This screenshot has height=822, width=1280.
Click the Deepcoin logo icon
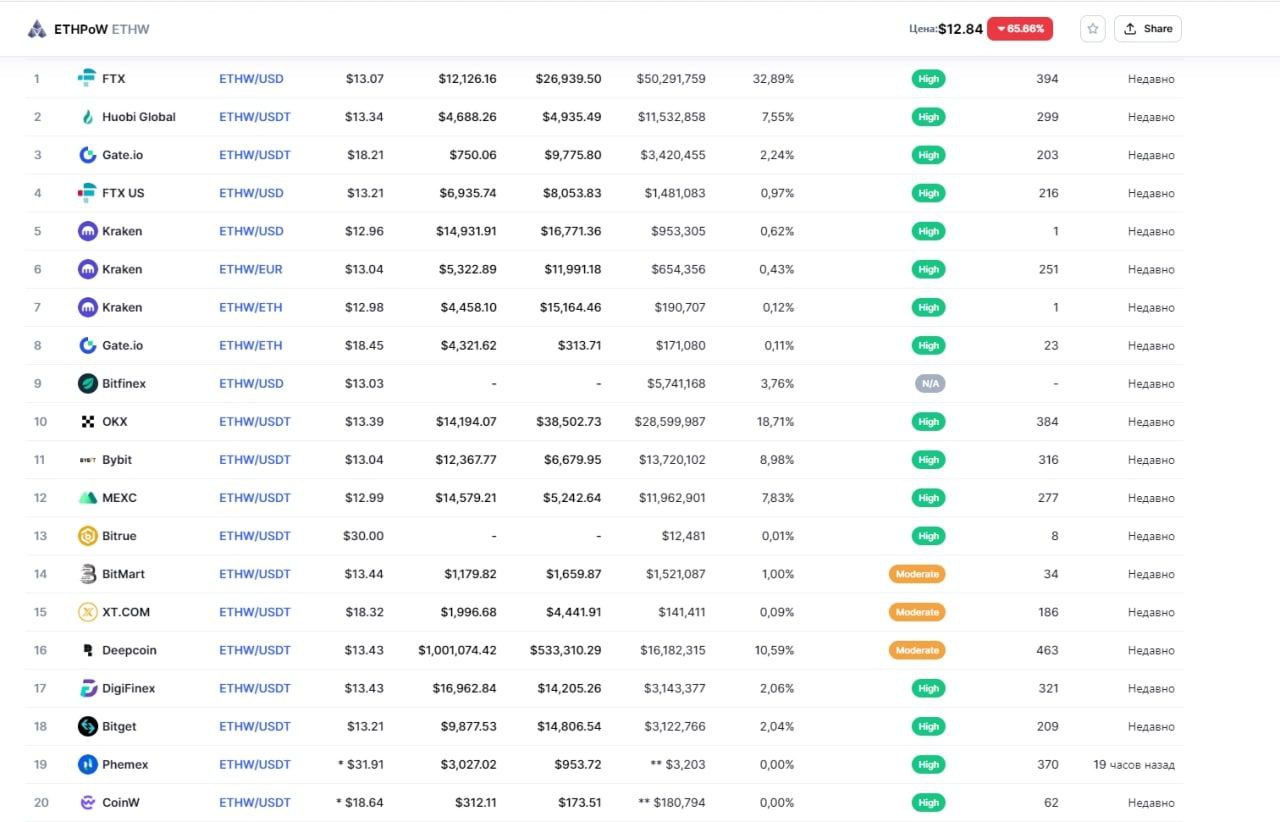pos(87,650)
